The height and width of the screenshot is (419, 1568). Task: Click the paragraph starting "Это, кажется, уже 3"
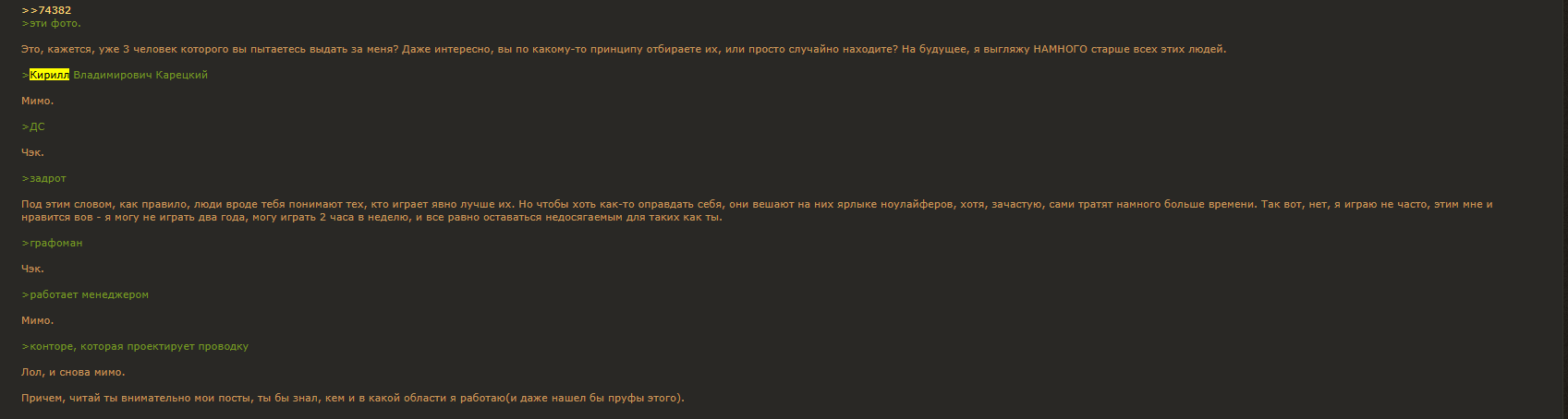[624, 49]
